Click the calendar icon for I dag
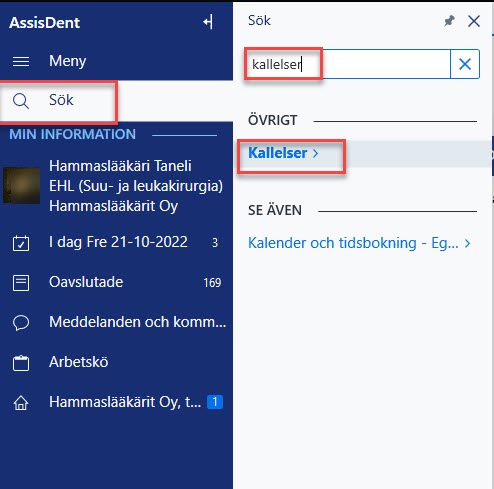Image resolution: width=494 pixels, height=489 pixels. (x=21, y=243)
